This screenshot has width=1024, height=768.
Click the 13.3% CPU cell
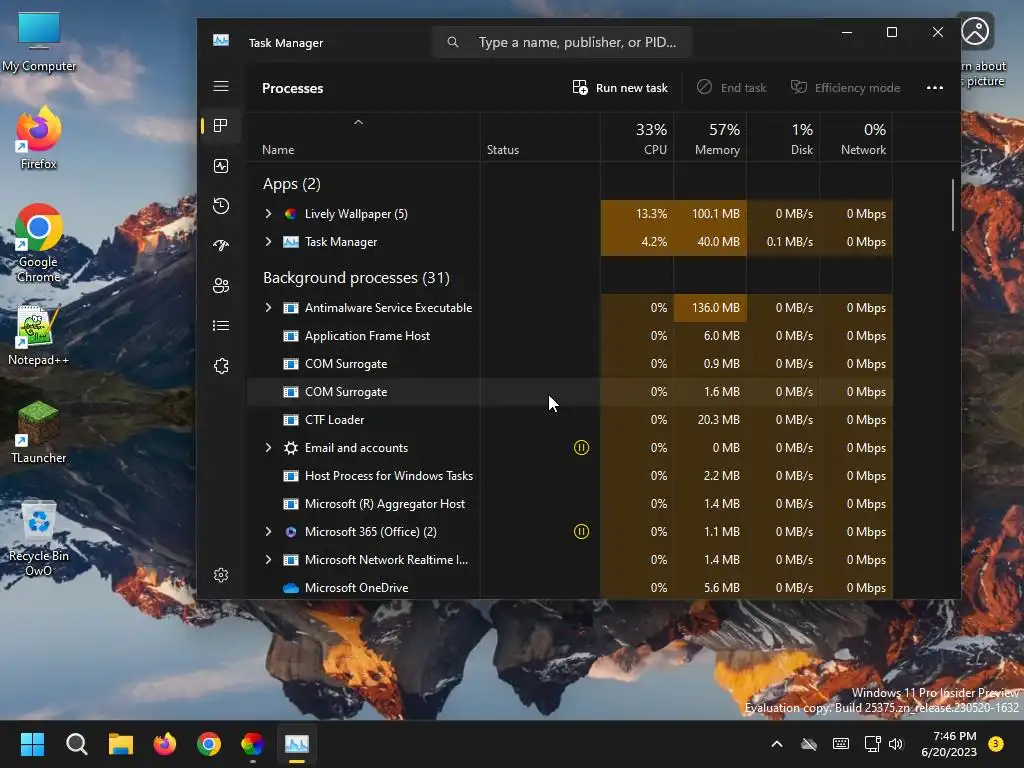pos(637,214)
